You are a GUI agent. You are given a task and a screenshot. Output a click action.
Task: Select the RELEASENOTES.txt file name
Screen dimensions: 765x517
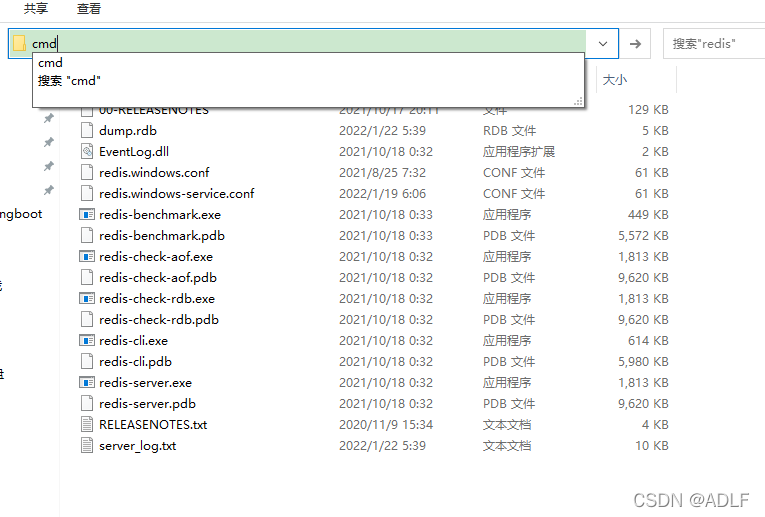click(153, 424)
